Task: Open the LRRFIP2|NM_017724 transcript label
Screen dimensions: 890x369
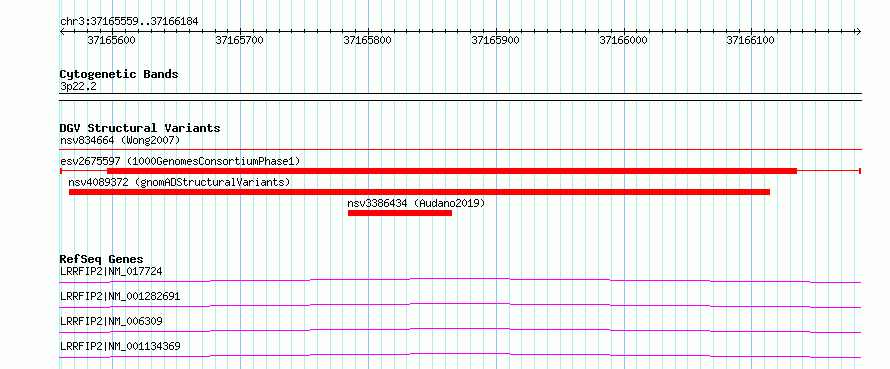Action: 111,271
